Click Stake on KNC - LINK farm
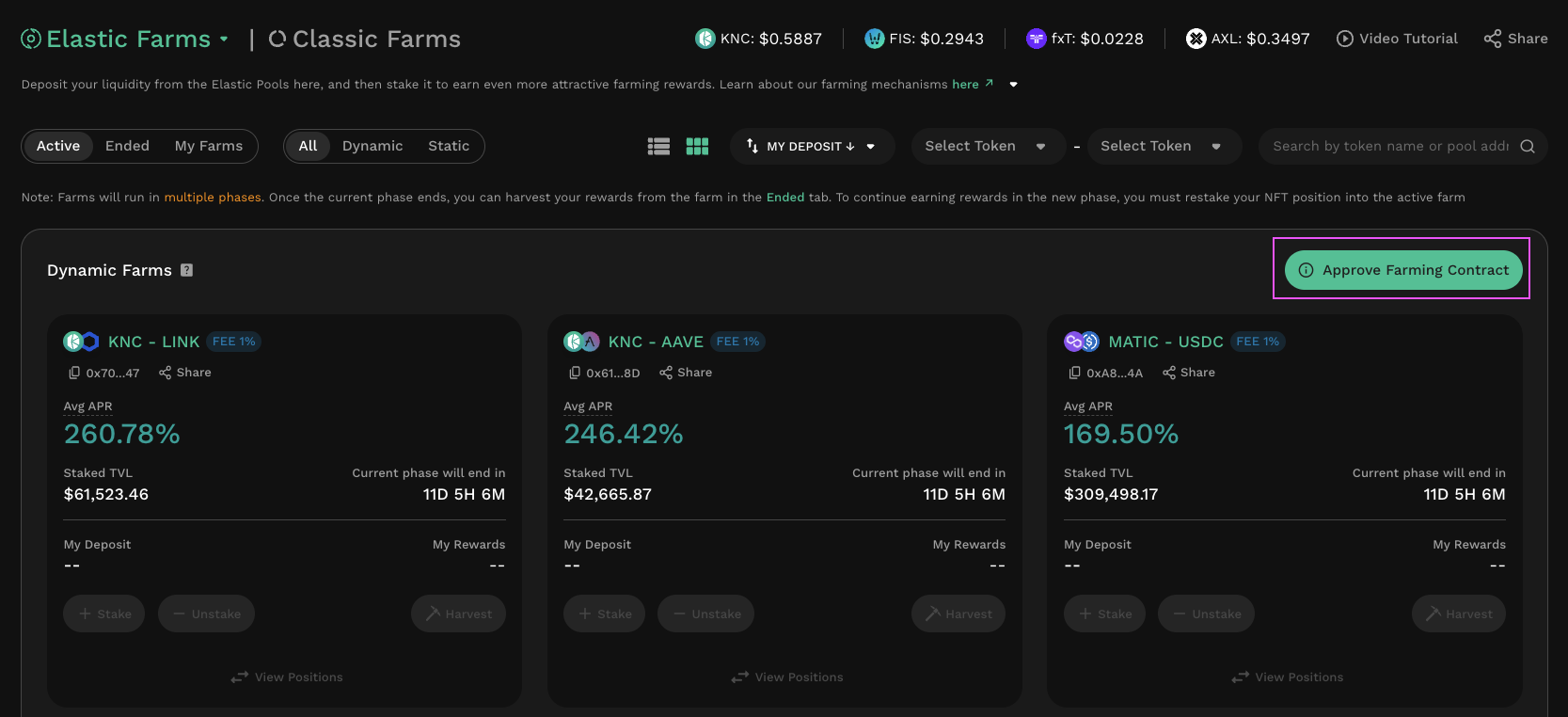1568x717 pixels. point(104,613)
